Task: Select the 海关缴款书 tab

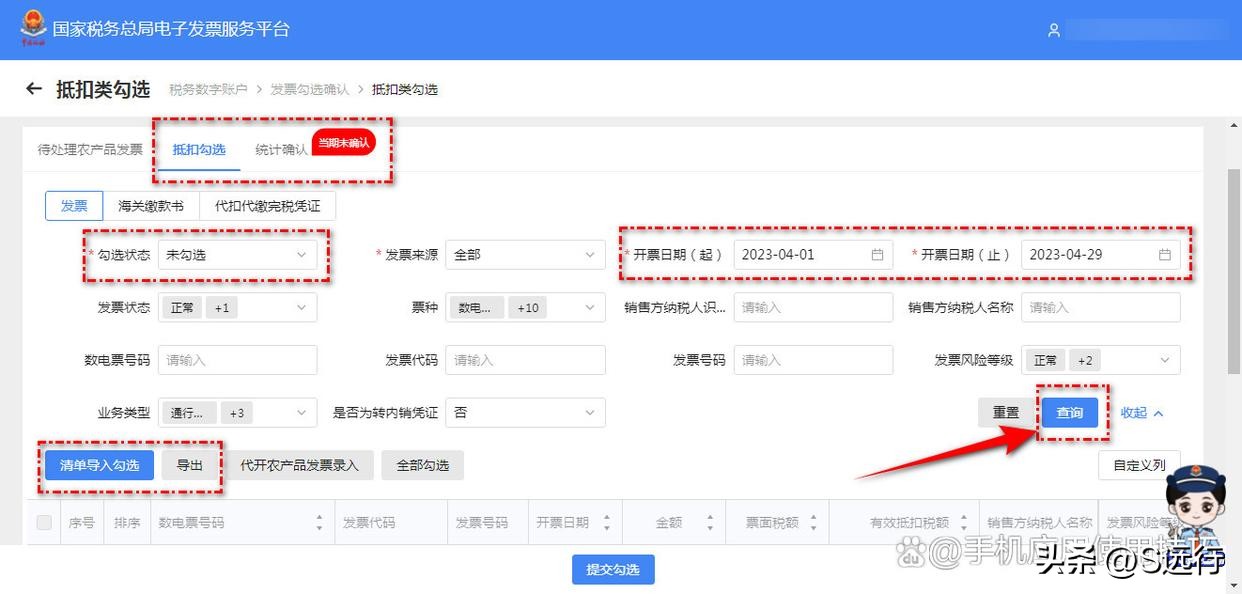Action: coord(149,206)
